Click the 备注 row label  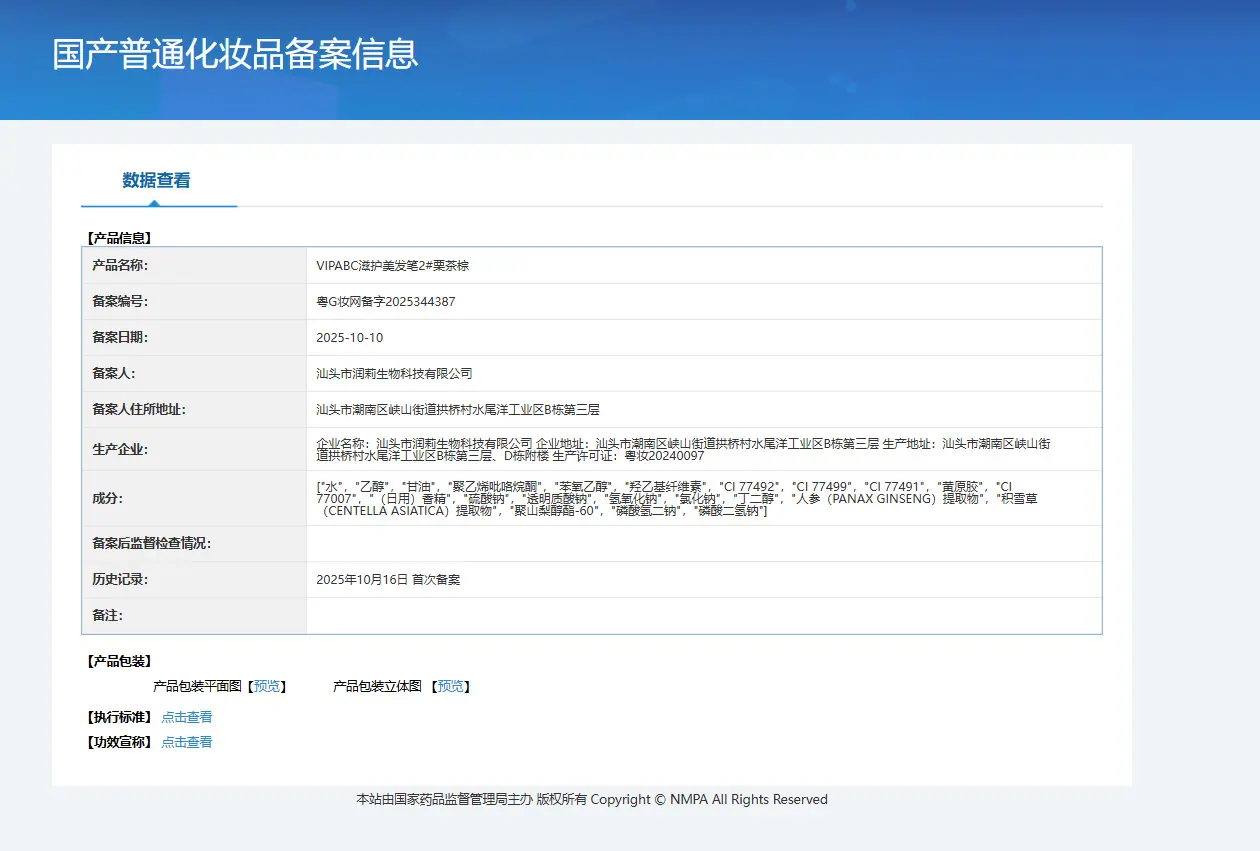tap(107, 616)
